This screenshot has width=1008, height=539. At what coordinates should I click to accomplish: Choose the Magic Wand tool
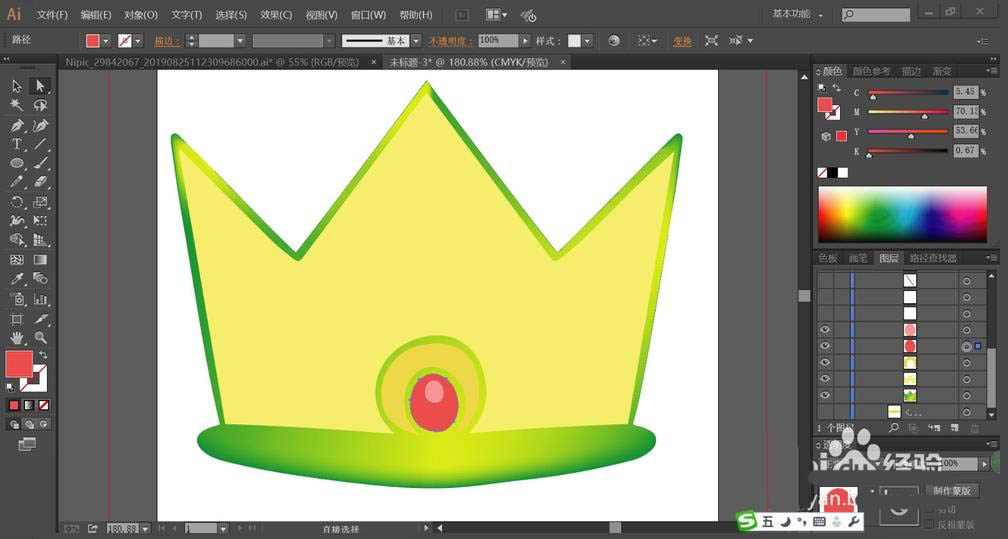(x=17, y=105)
